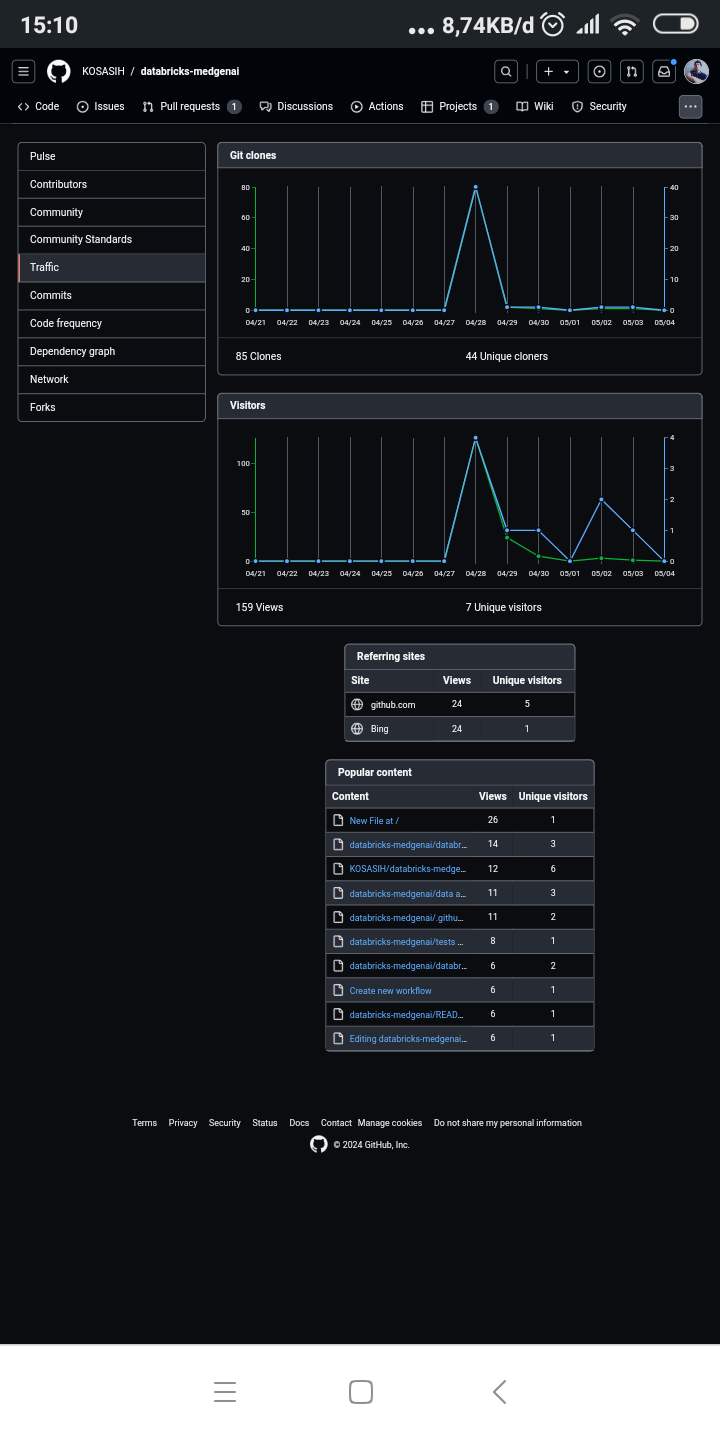Open the Terms footer link

[144, 1123]
